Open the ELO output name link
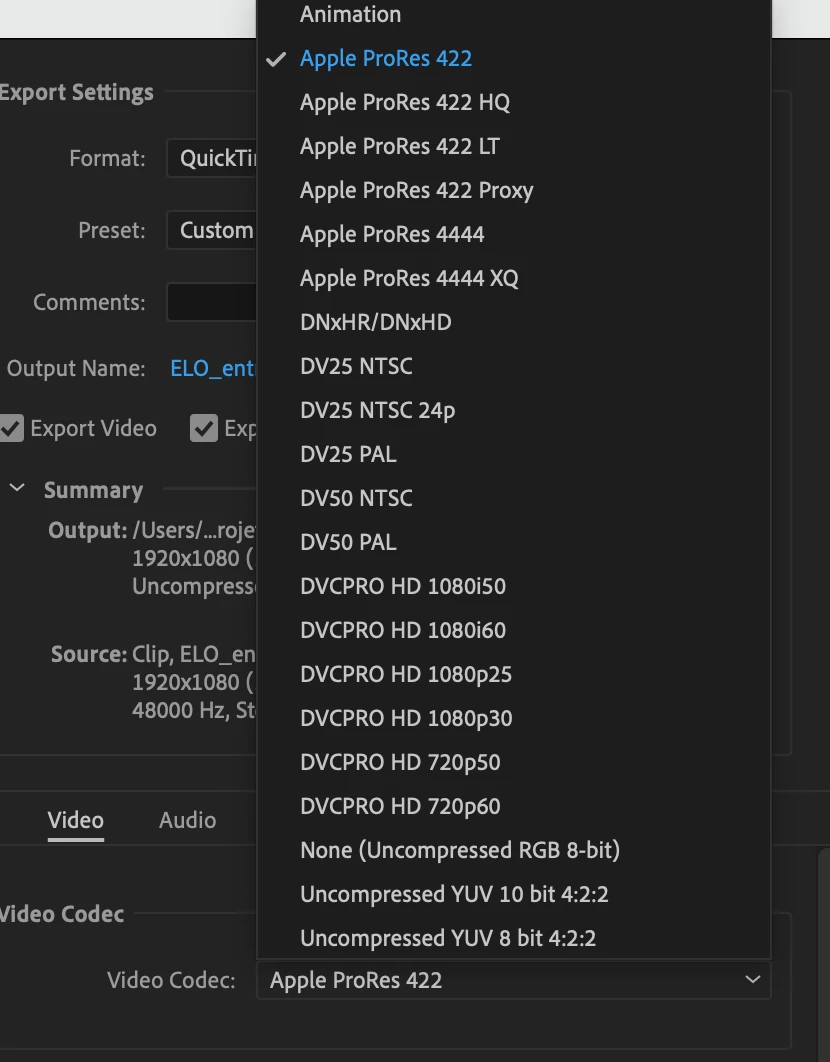Image resolution: width=830 pixels, height=1062 pixels. [x=213, y=368]
